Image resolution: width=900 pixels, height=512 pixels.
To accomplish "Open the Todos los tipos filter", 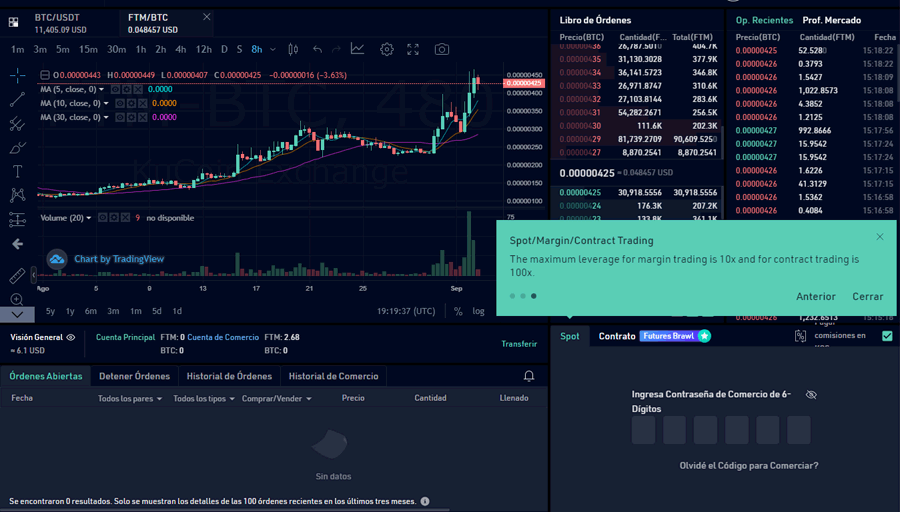I will (x=204, y=398).
